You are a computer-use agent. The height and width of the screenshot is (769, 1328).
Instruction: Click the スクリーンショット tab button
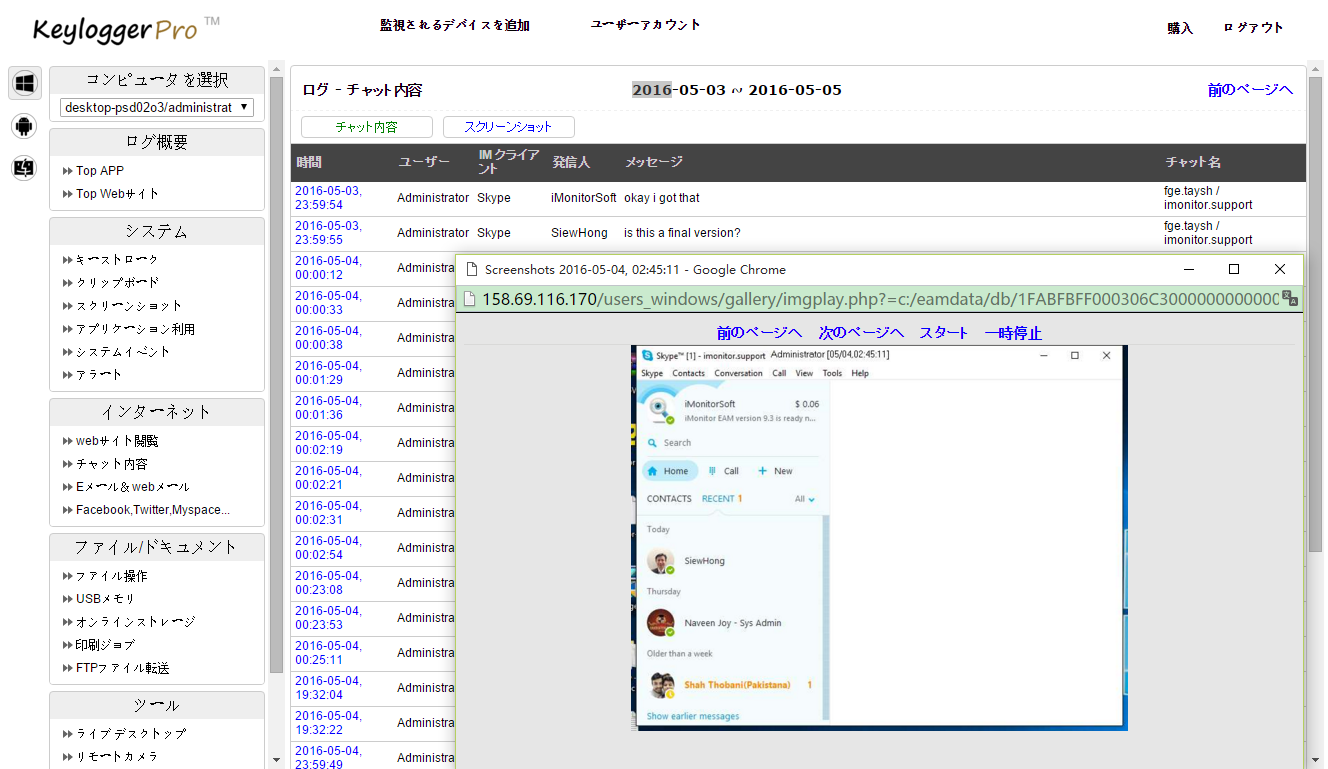coord(509,127)
